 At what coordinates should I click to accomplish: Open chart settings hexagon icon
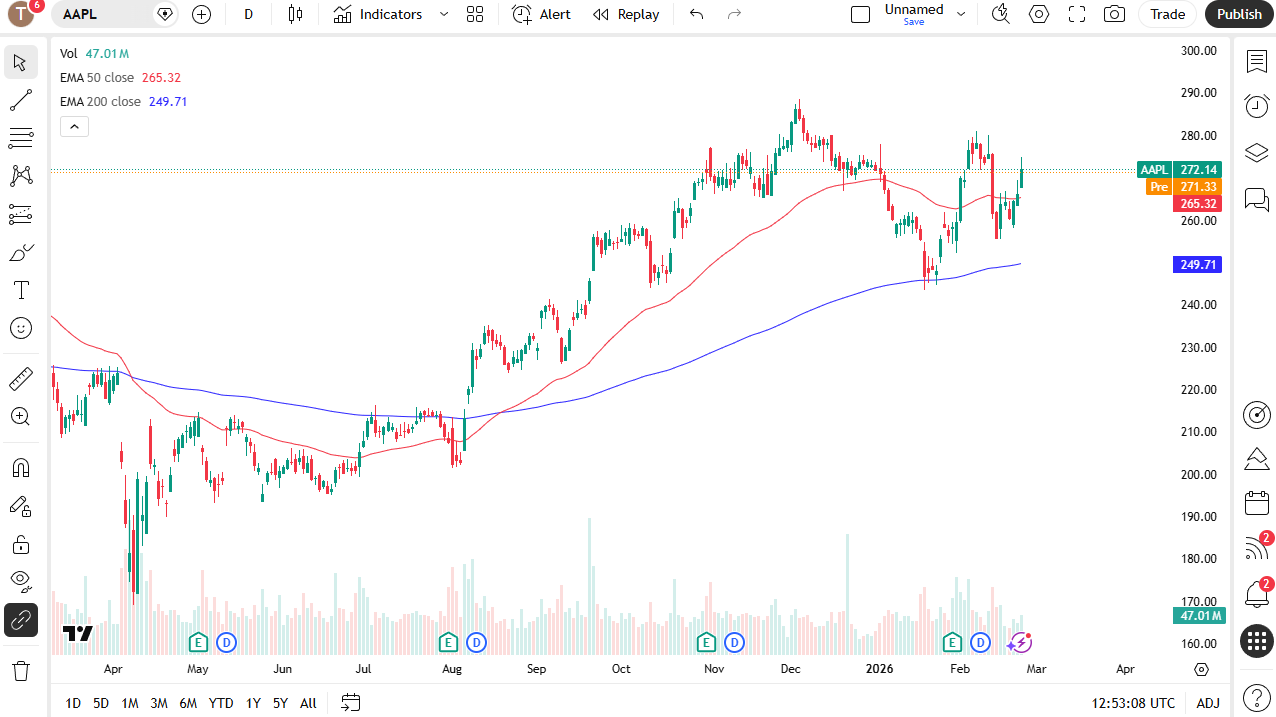coord(1039,14)
